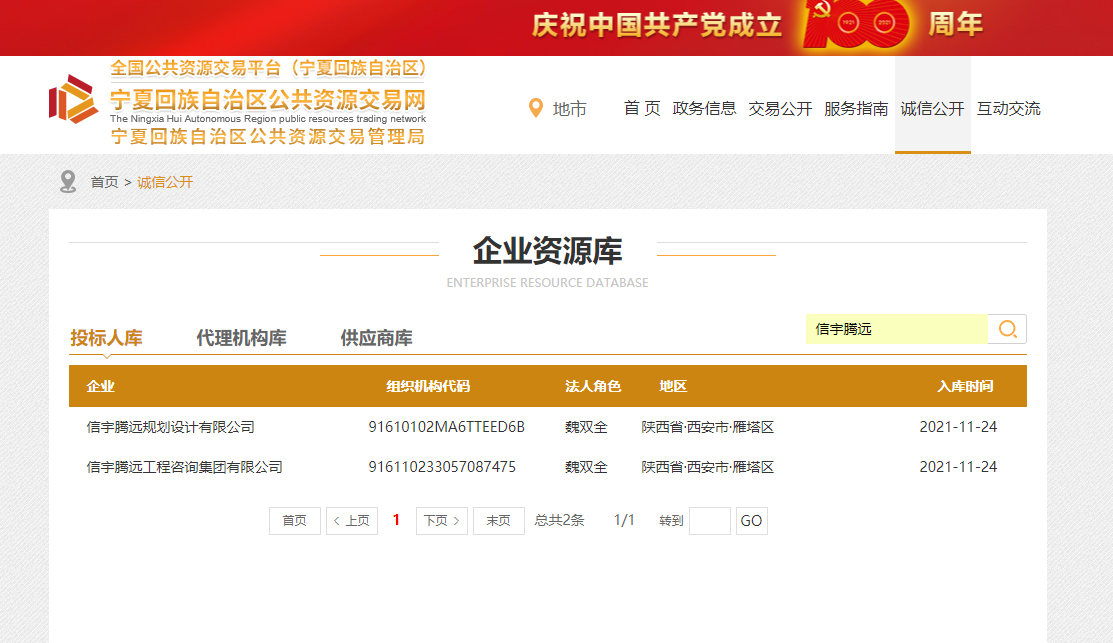Click the breadcrumb location marker icon
Image resolution: width=1113 pixels, height=643 pixels.
click(67, 182)
